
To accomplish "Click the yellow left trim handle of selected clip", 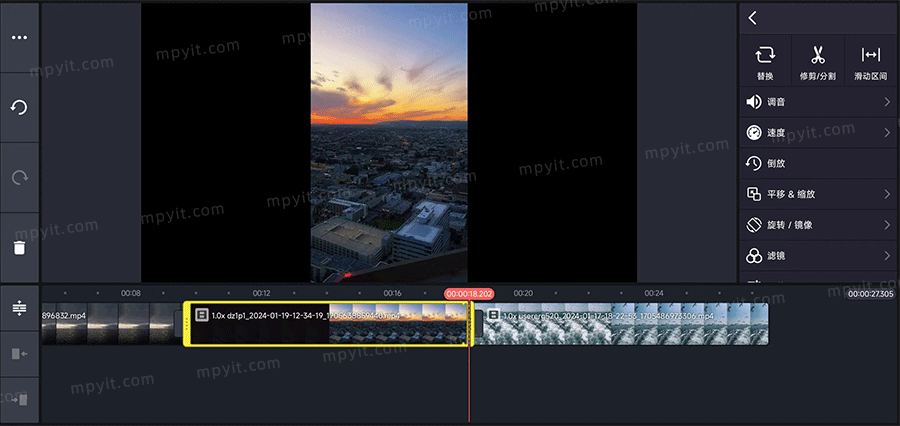I will point(187,324).
